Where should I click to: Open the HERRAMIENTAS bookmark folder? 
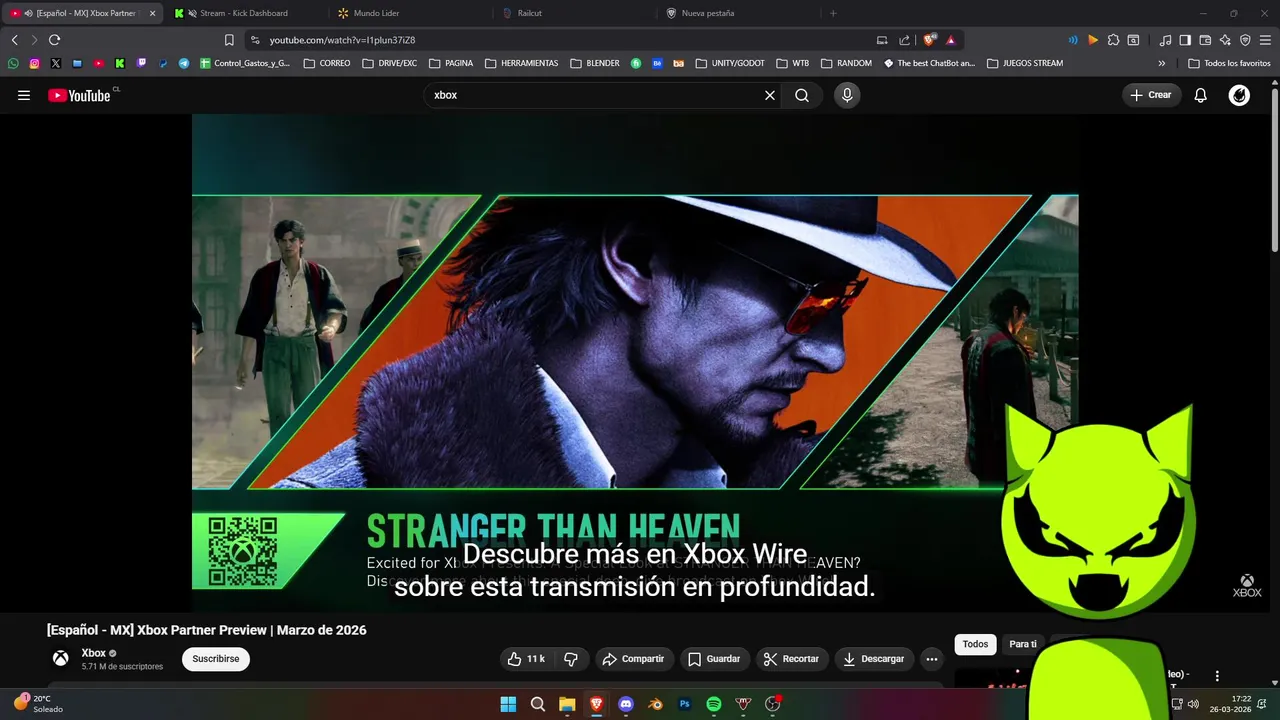pyautogui.click(x=521, y=63)
